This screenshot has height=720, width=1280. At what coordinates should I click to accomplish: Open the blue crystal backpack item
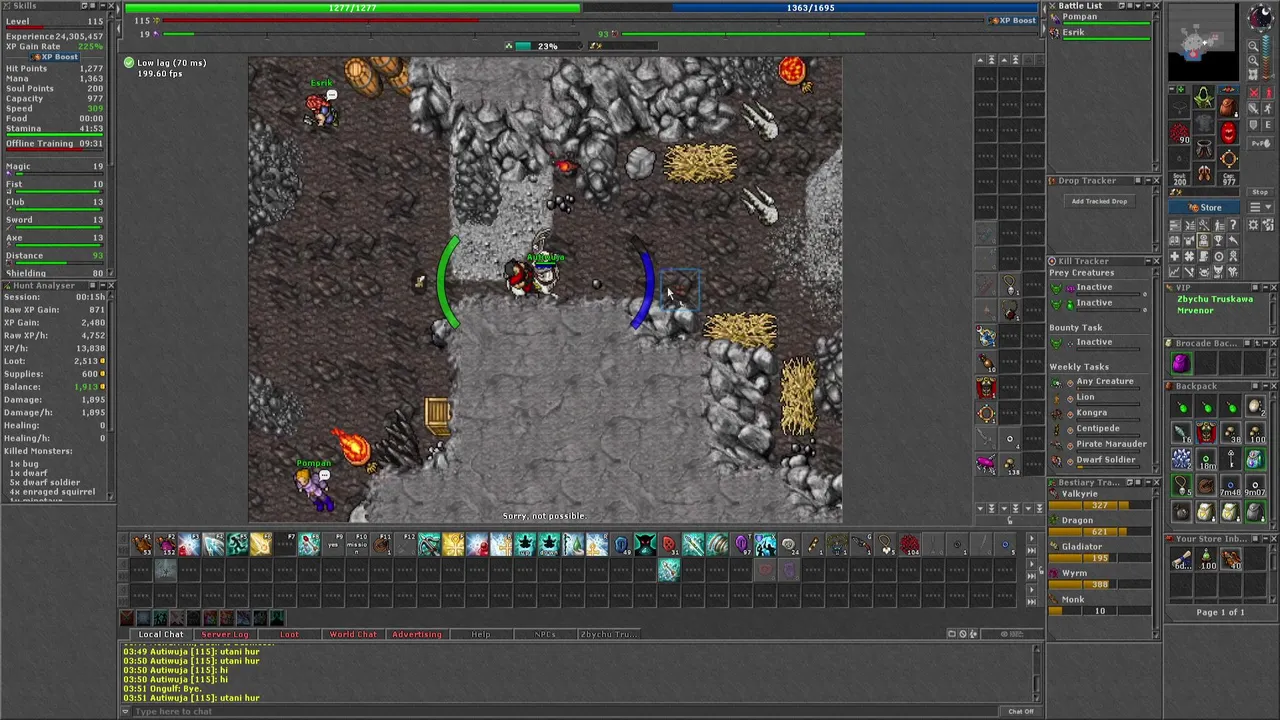click(x=1255, y=458)
